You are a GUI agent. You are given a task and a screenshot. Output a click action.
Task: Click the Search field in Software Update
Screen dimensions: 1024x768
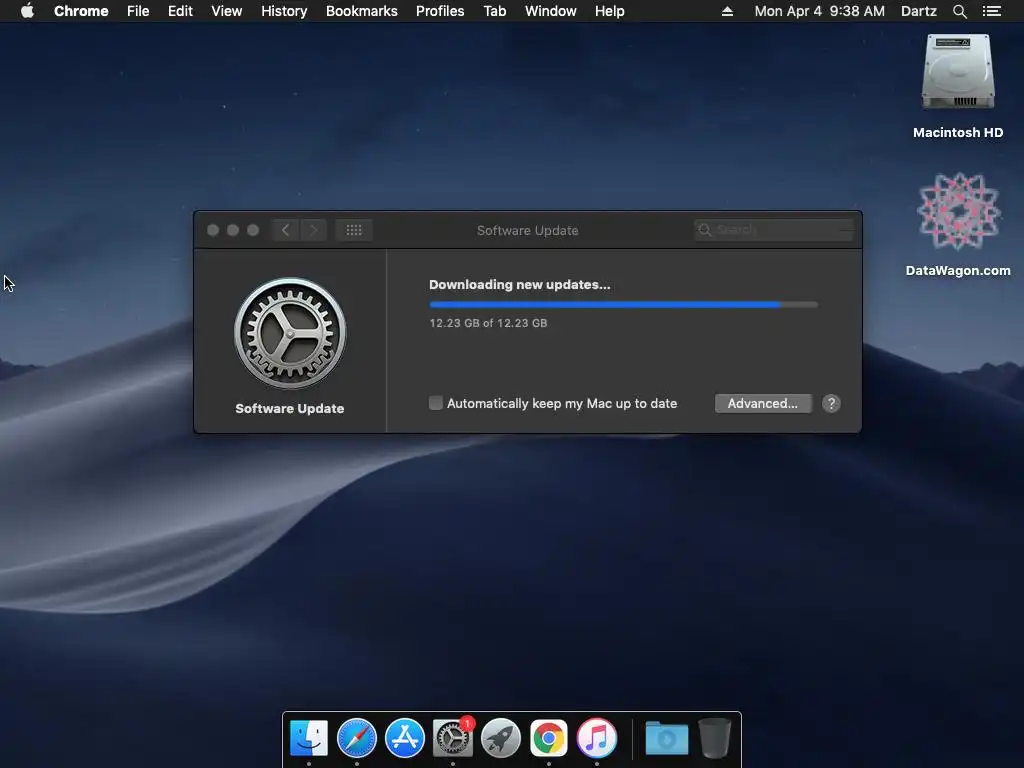tap(774, 230)
